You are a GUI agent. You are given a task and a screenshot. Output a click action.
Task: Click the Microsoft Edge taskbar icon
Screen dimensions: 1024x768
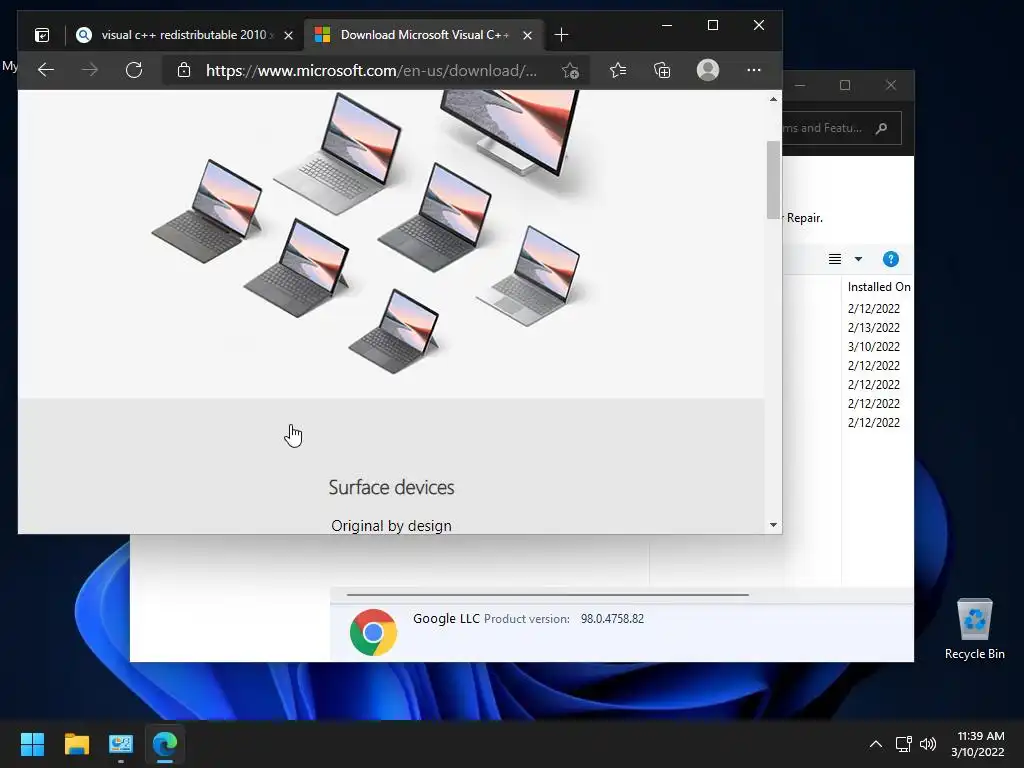point(165,744)
